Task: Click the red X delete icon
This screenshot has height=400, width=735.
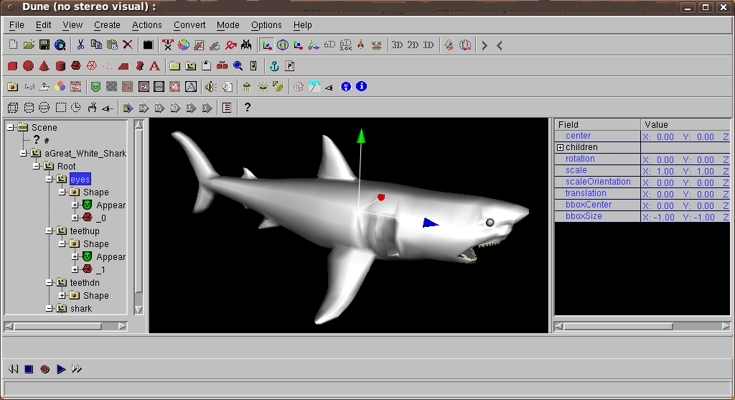Action: (127, 45)
